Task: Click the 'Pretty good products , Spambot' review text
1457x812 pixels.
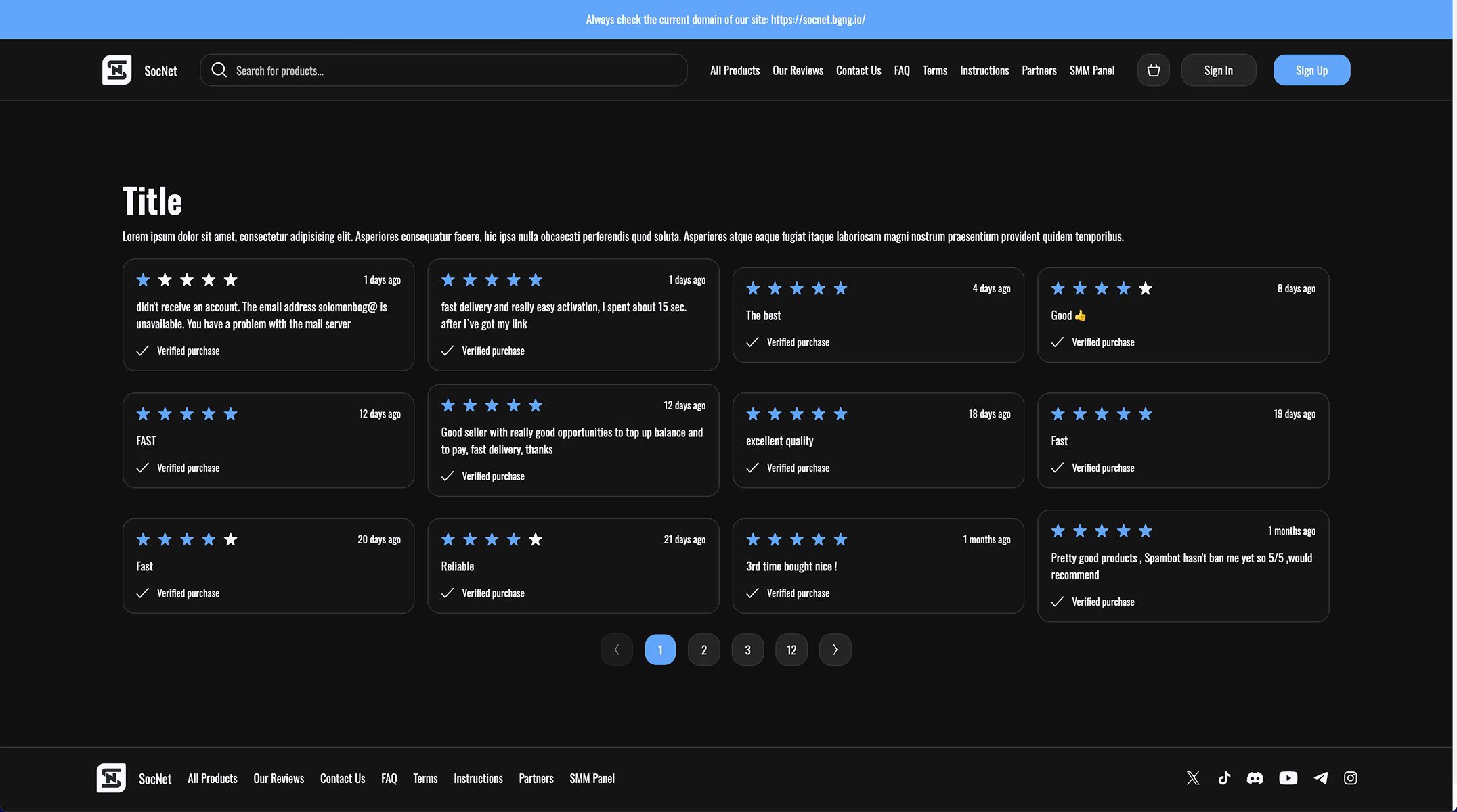Action: (1181, 566)
